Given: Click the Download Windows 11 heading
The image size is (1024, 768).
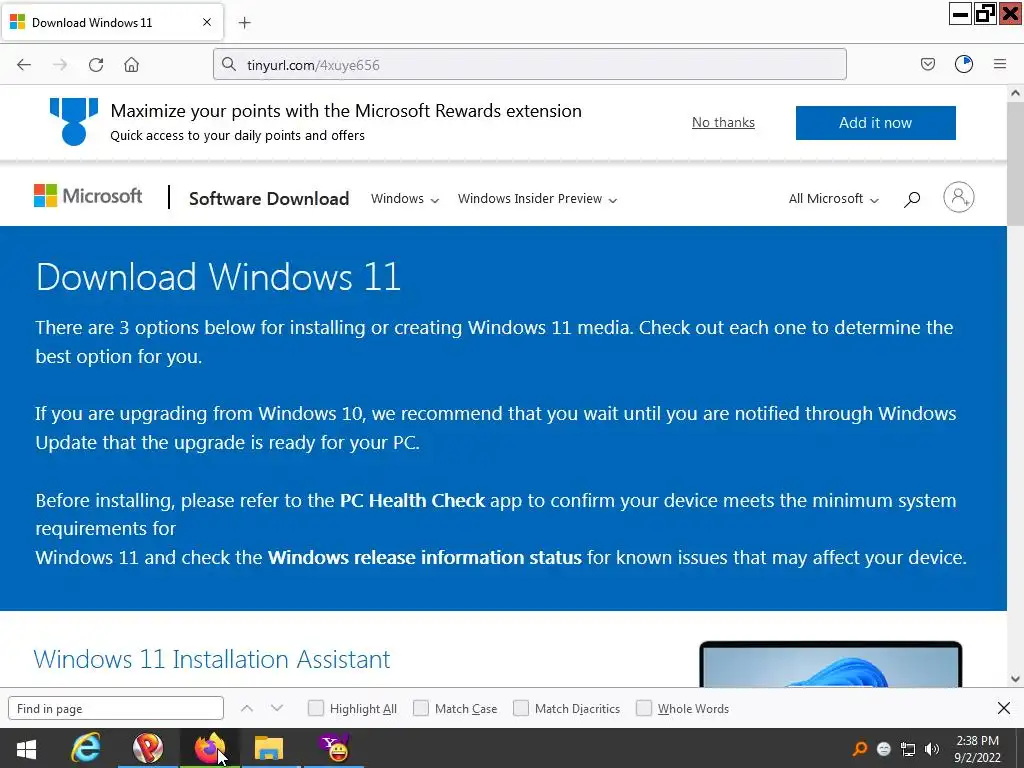Looking at the screenshot, I should [218, 277].
